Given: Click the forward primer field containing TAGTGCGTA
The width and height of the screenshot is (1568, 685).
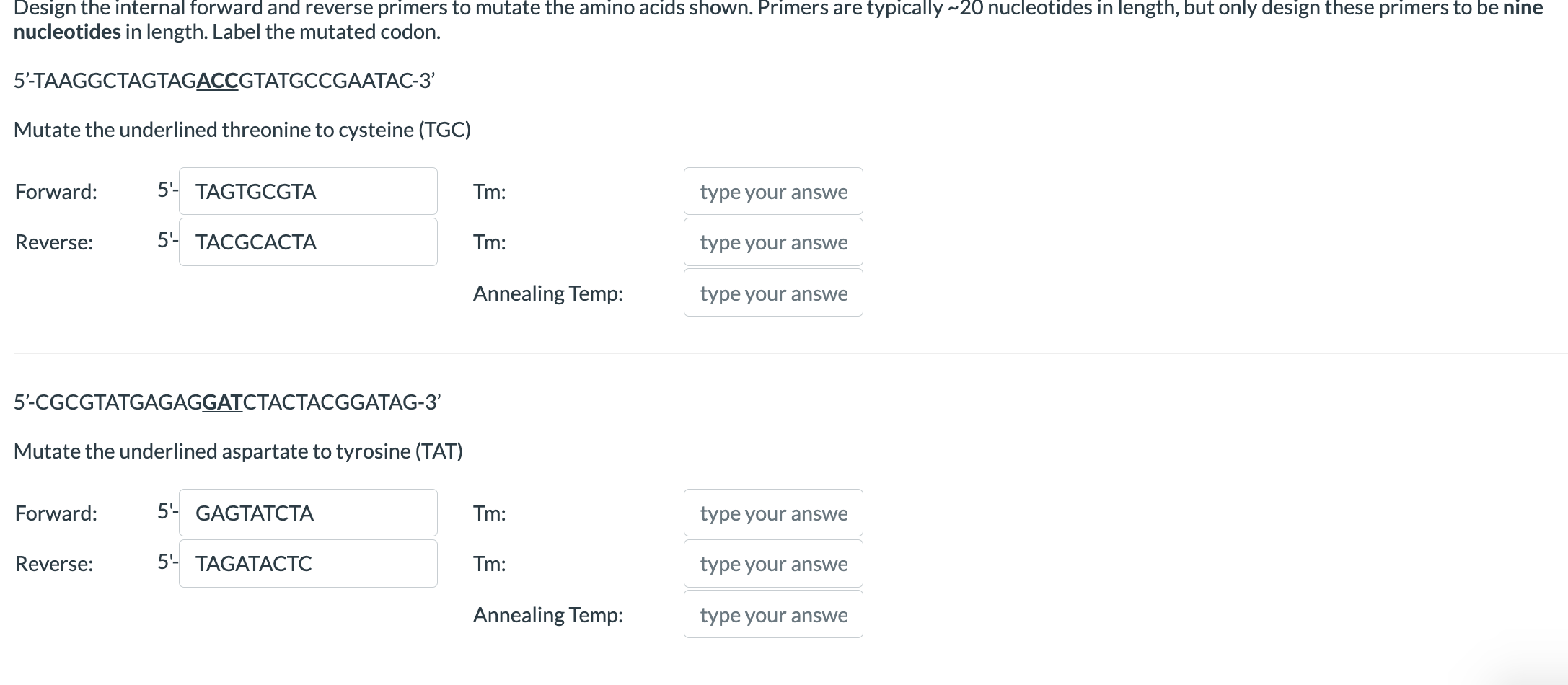Looking at the screenshot, I should pos(308,191).
